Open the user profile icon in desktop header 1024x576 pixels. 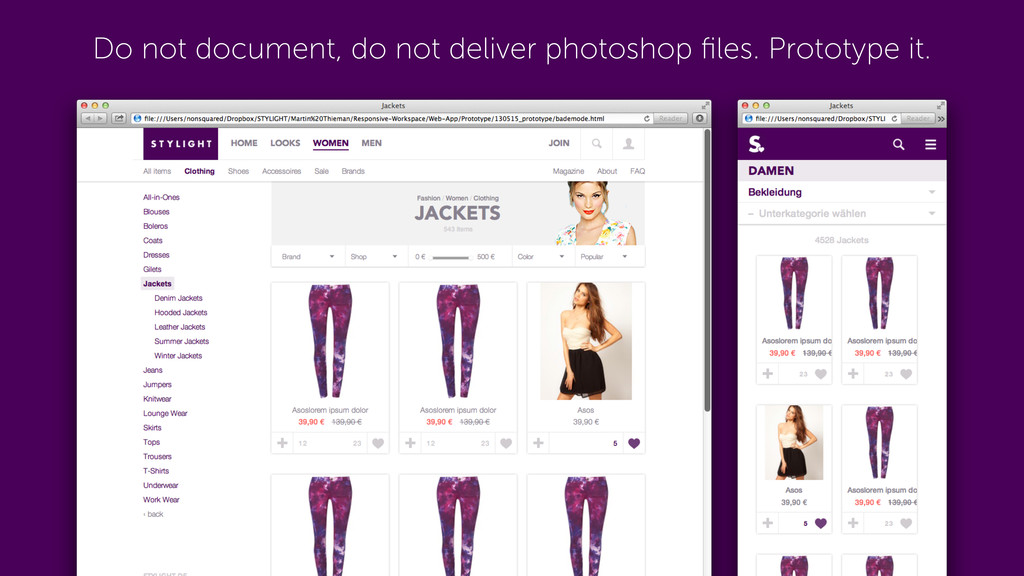628,144
